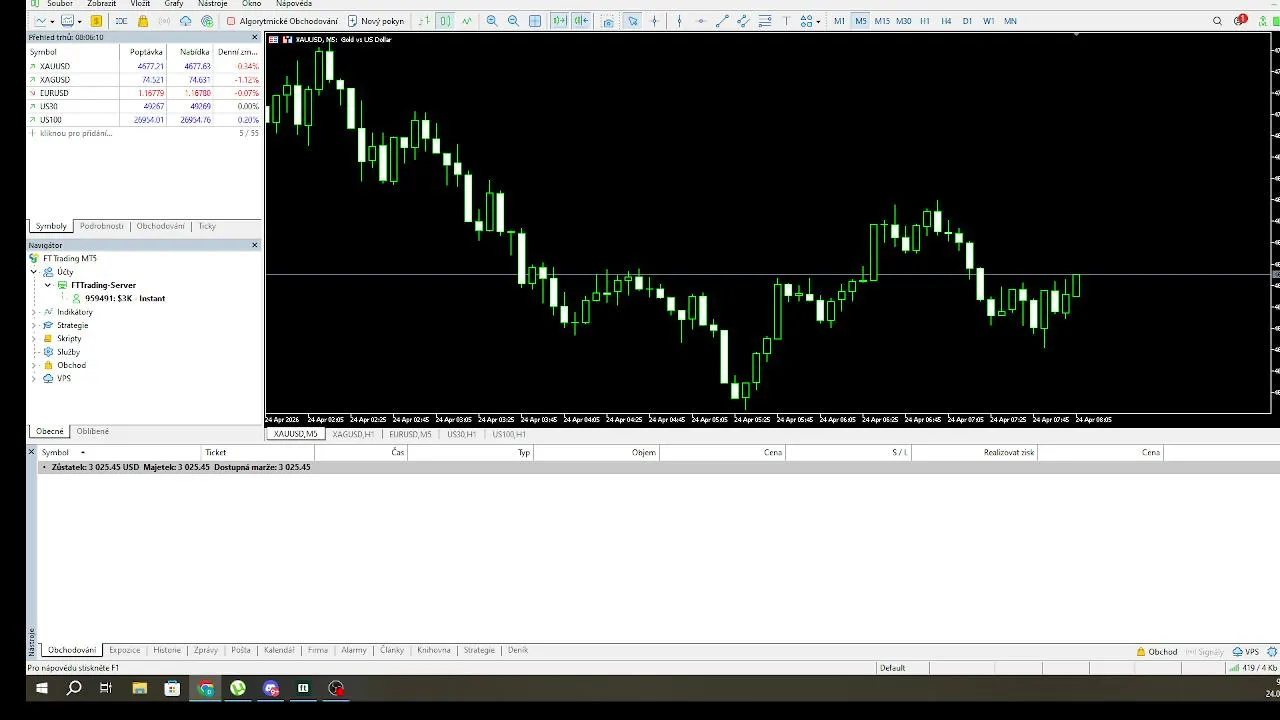This screenshot has height=720, width=1280.
Task: Switch chart to bar chart style
Action: 424,21
